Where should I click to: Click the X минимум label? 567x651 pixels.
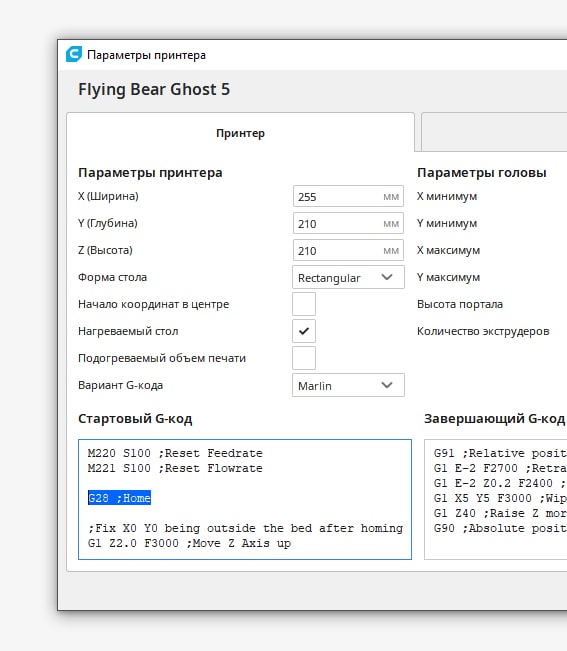[x=447, y=196]
